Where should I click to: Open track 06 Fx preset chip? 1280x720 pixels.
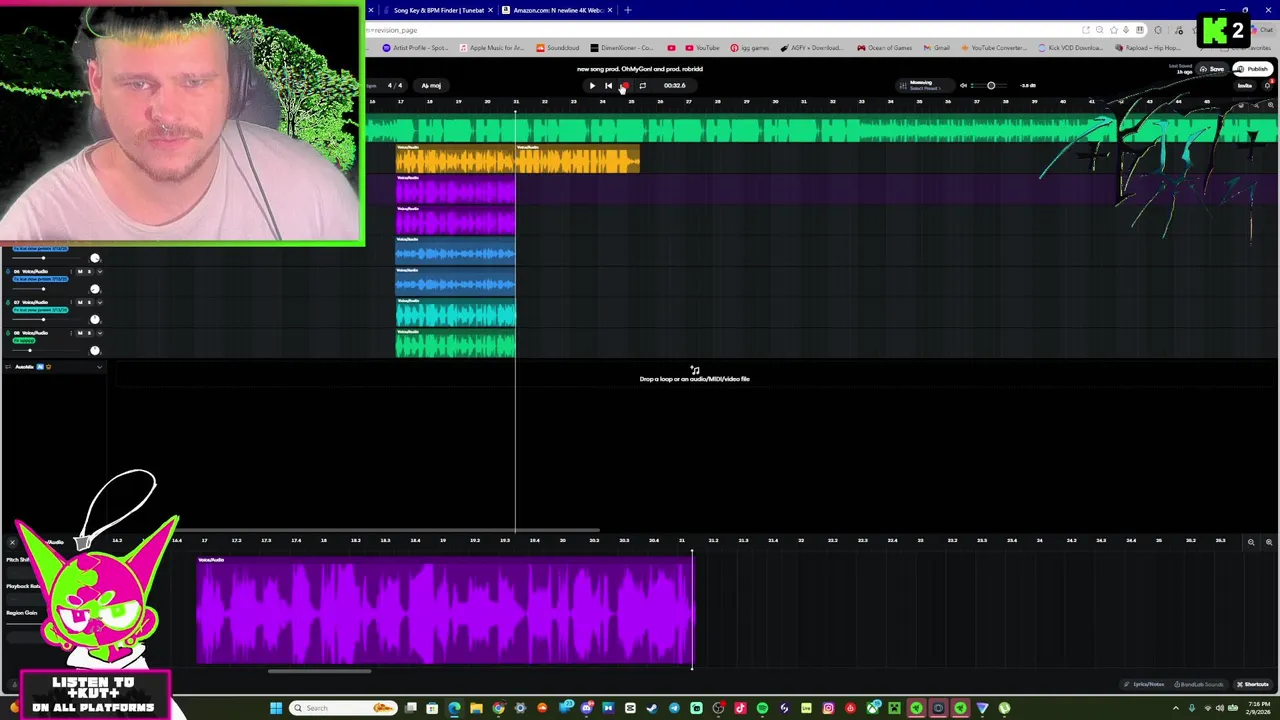click(40, 279)
